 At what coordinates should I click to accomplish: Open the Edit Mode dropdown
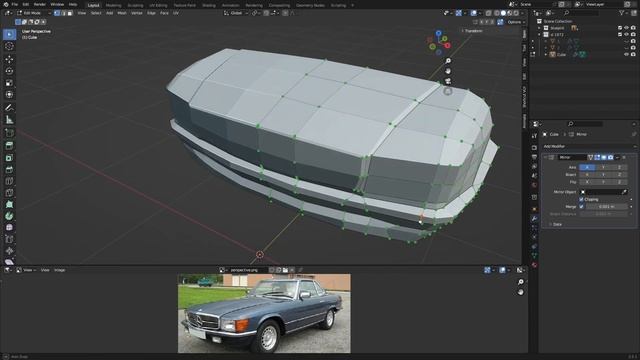pos(33,13)
